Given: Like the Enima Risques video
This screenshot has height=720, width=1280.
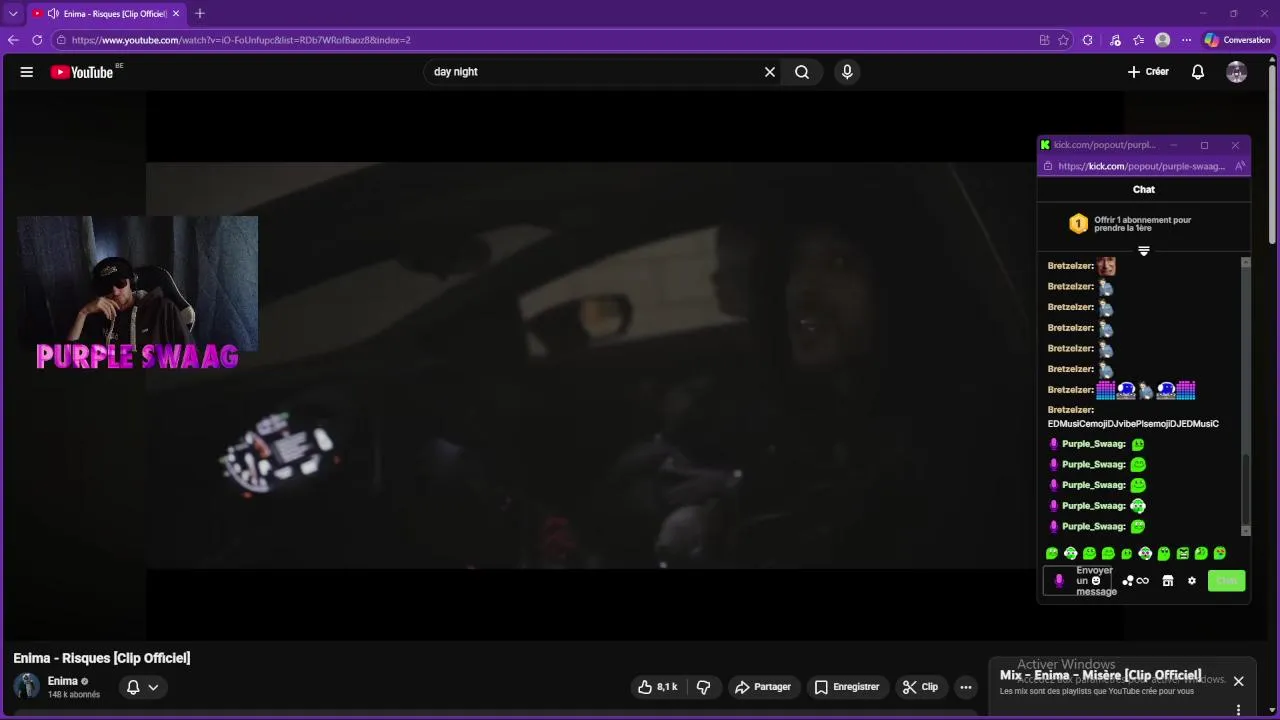Looking at the screenshot, I should (657, 687).
